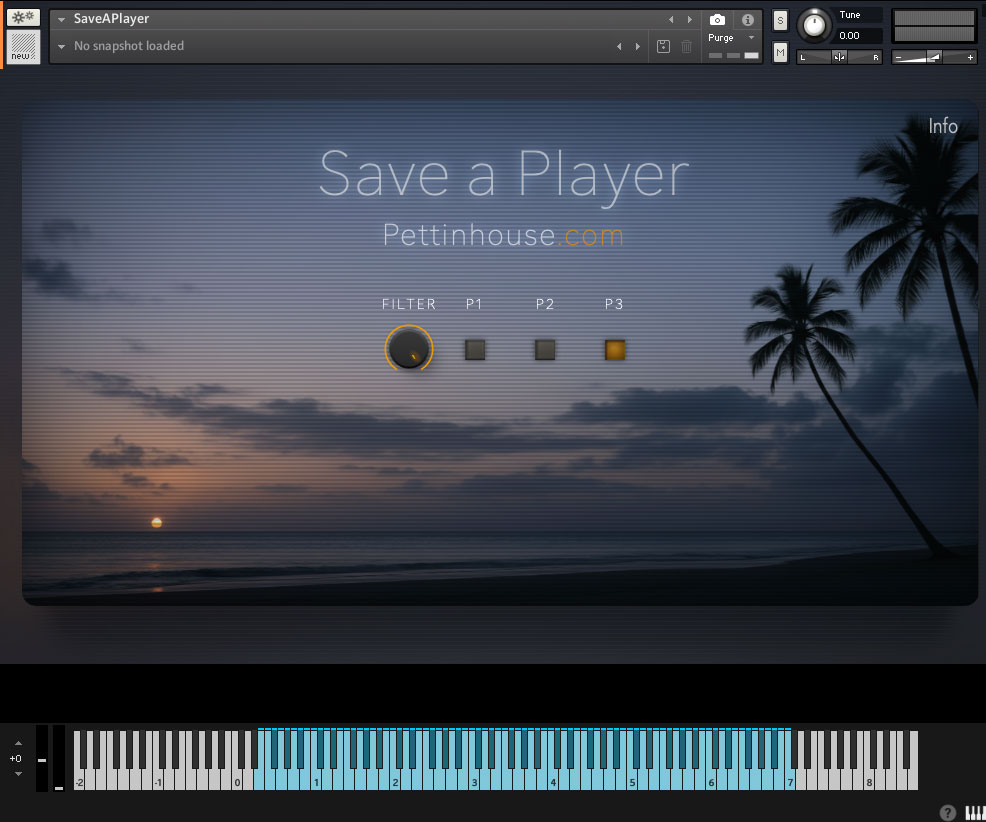
Task: Save the current snapshot with floppy disk icon
Action: point(663,46)
